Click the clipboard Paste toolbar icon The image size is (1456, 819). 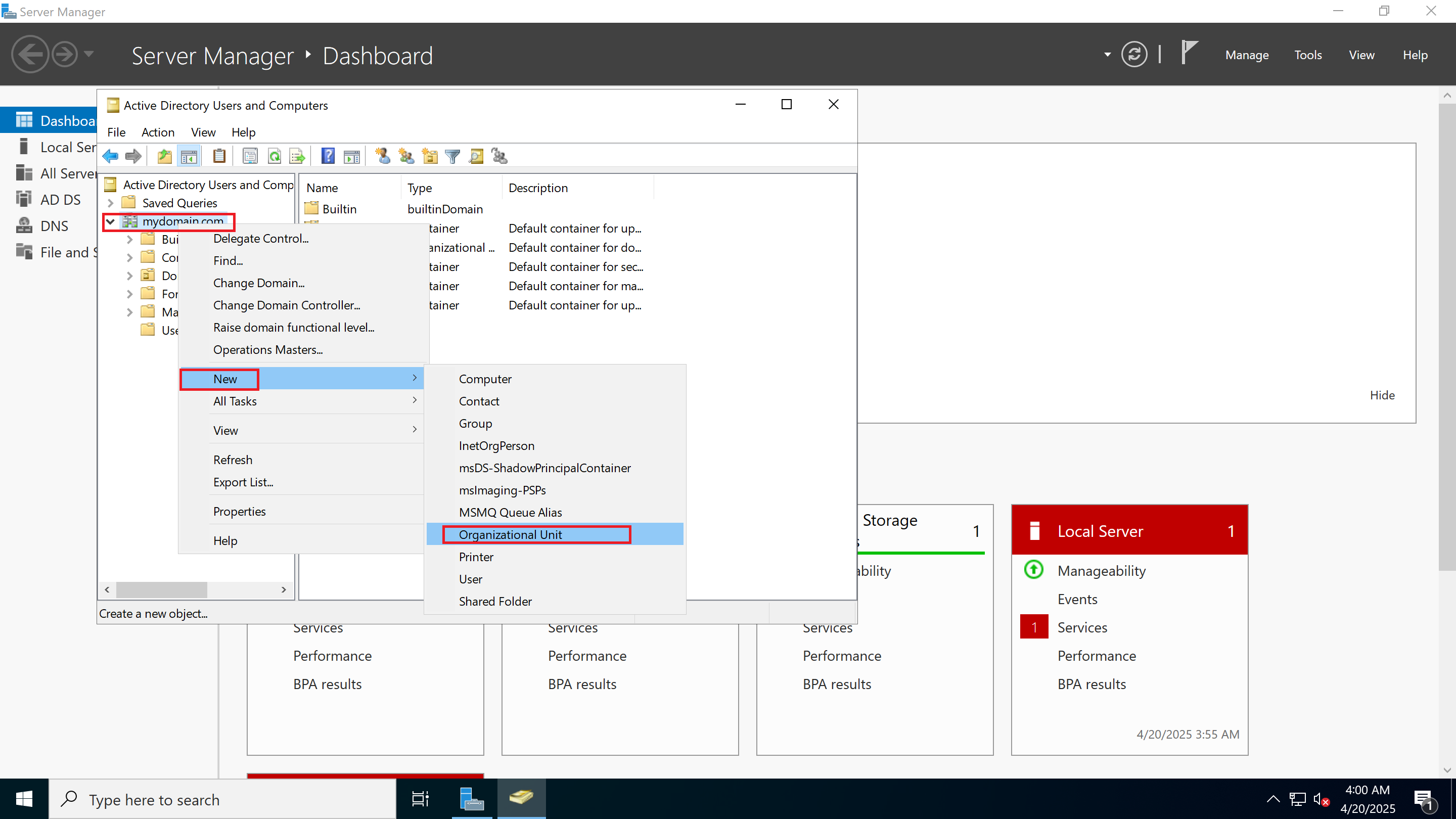[x=219, y=156]
